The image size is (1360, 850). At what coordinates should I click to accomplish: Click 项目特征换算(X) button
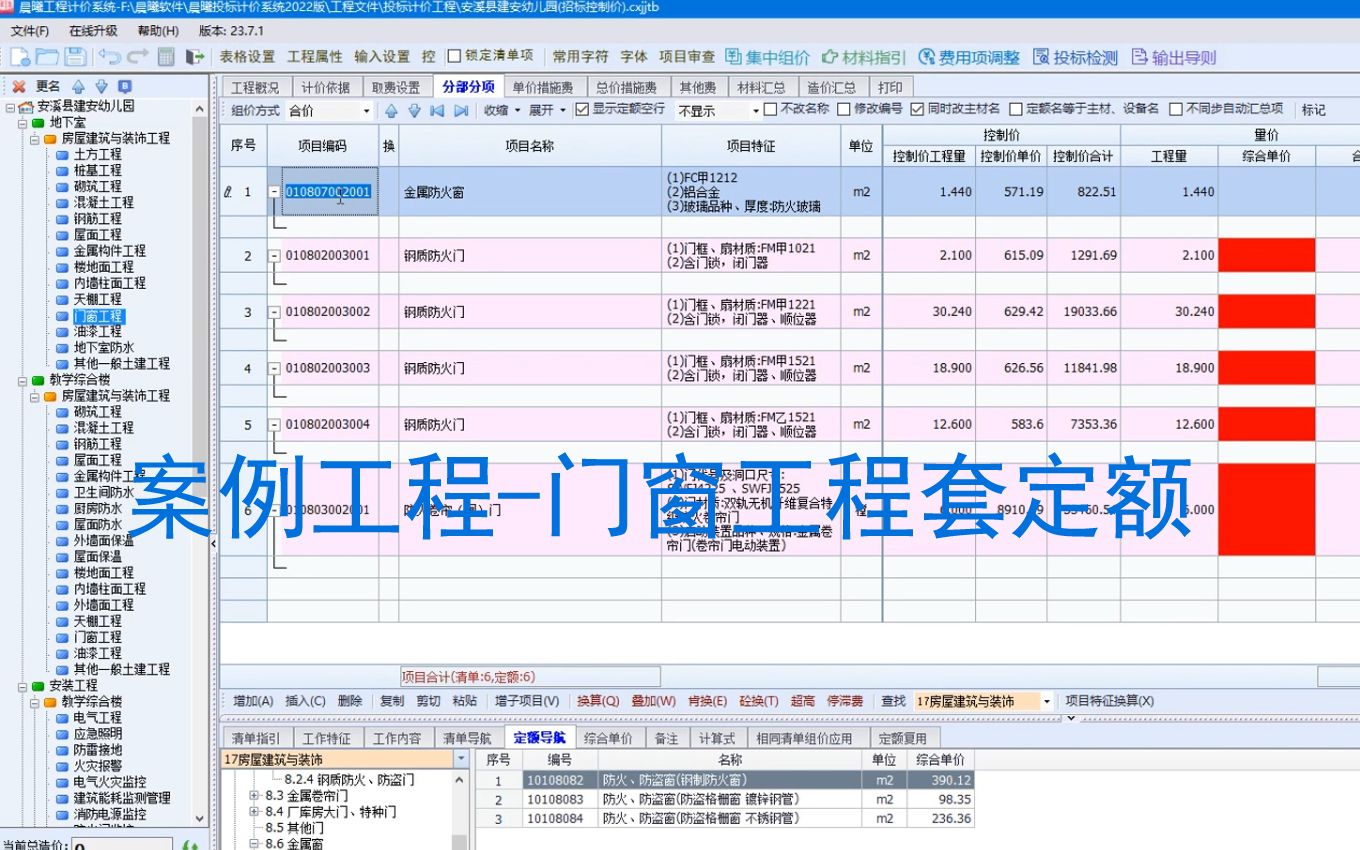[x=1110, y=702]
